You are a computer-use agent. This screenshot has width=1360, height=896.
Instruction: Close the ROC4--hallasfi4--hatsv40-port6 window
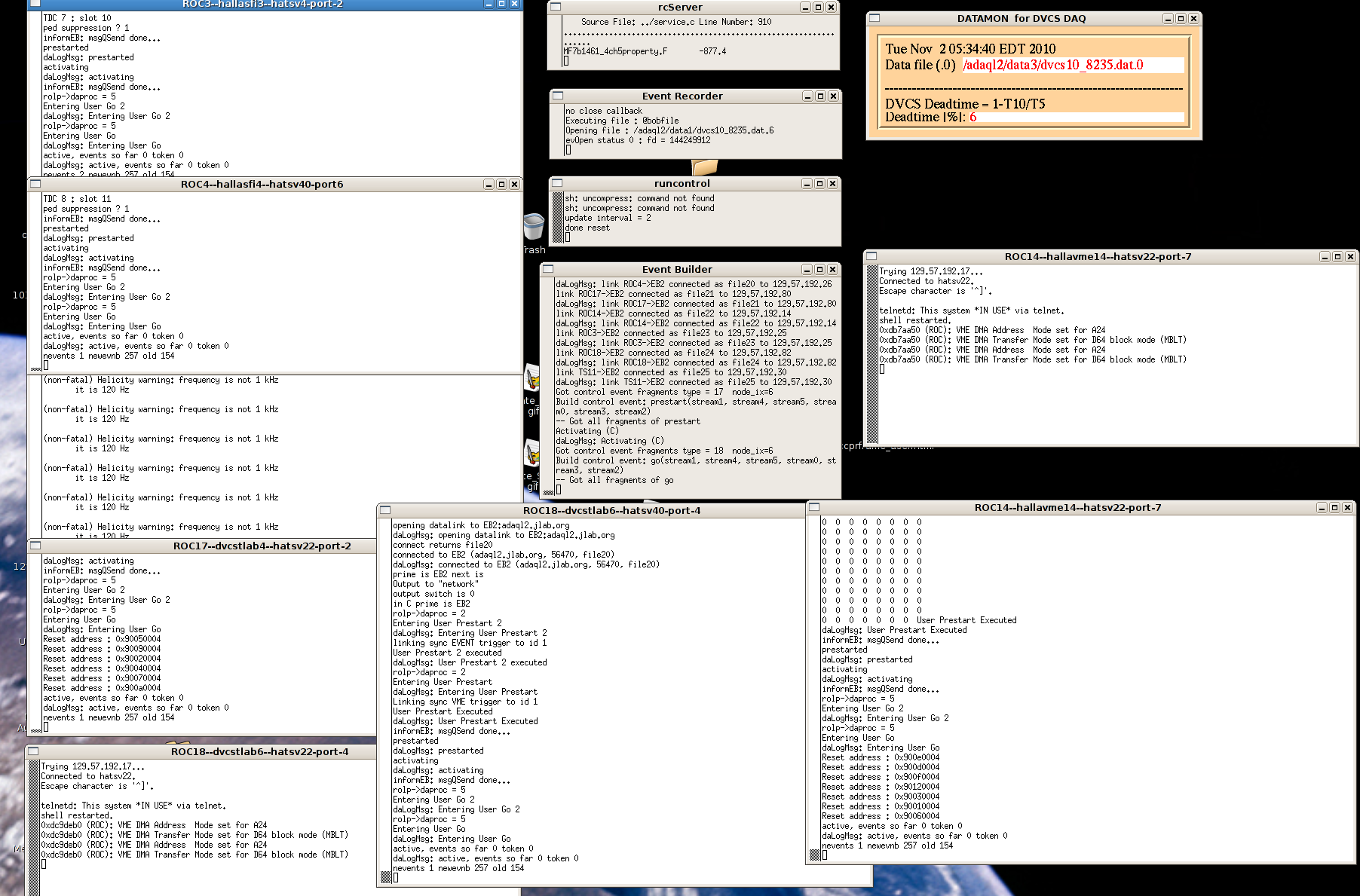pyautogui.click(x=514, y=184)
